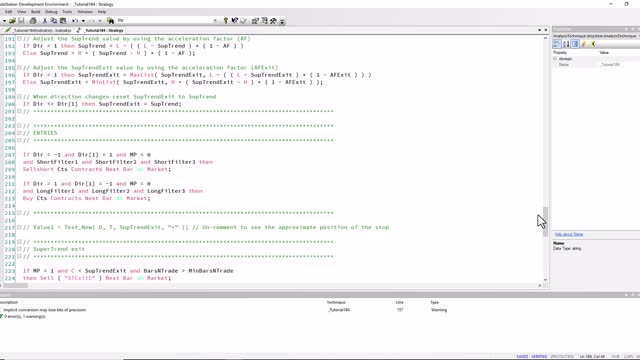Click the properties window toolbar icon
This screenshot has height=360, width=640.
pos(255,20)
